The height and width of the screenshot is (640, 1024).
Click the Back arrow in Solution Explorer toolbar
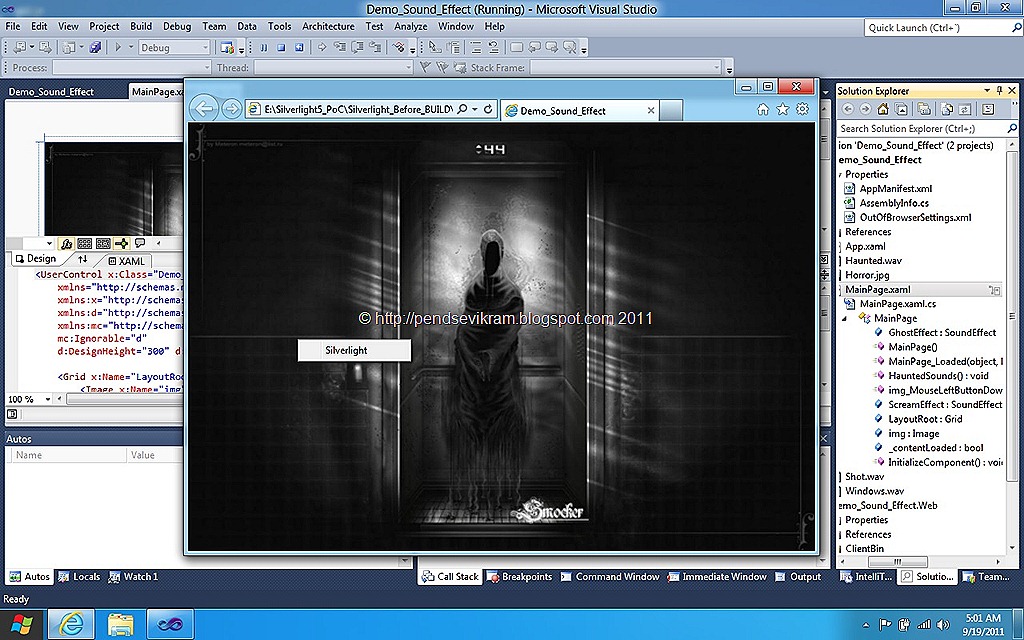click(848, 109)
